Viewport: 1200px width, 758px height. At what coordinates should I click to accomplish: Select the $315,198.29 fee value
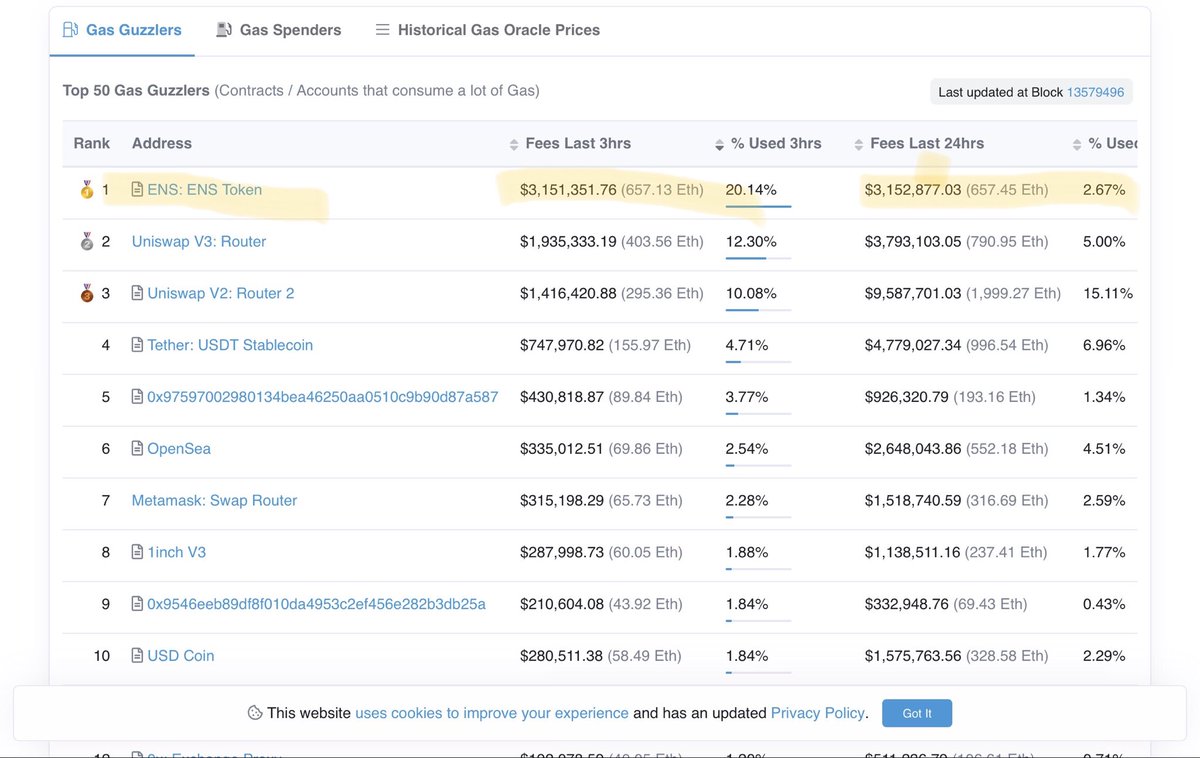point(562,501)
